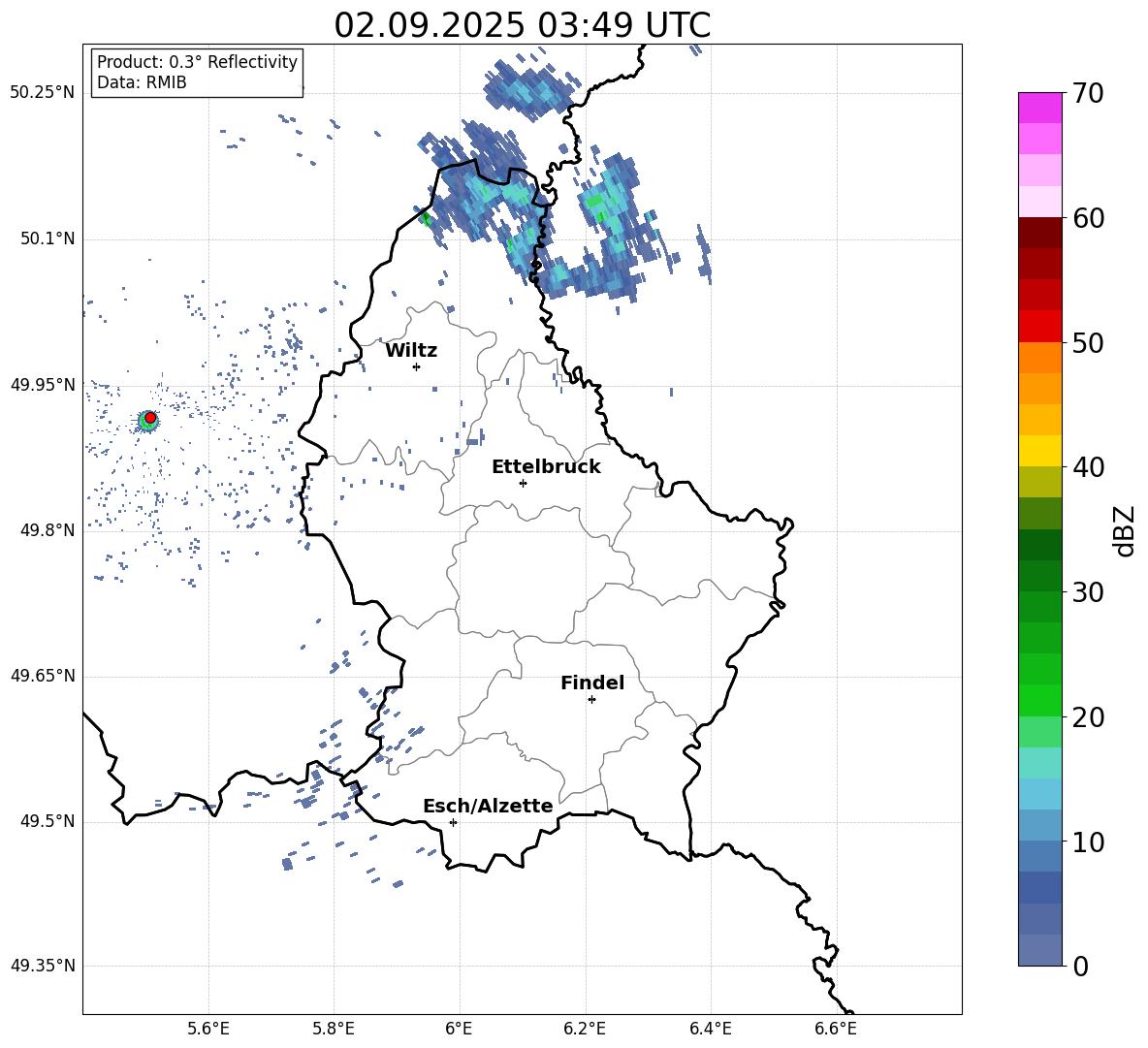Click the 'Data: RMIB' legend text
1148x1048 pixels.
pyautogui.click(x=142, y=82)
